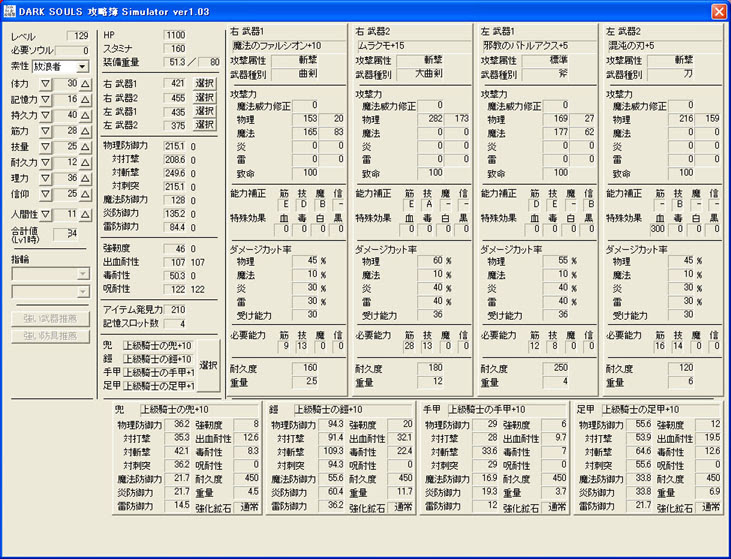Click ムラクモ physical attack value 282

pyautogui.click(x=431, y=119)
